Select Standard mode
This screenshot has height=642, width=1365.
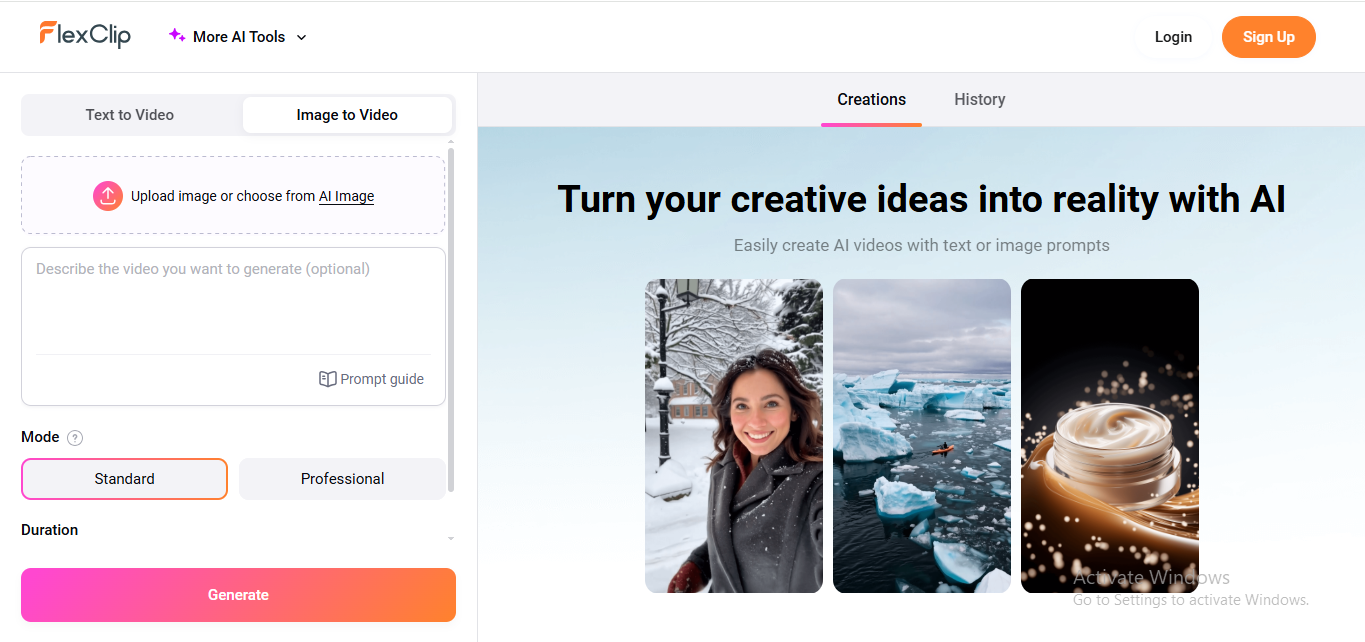click(x=124, y=478)
